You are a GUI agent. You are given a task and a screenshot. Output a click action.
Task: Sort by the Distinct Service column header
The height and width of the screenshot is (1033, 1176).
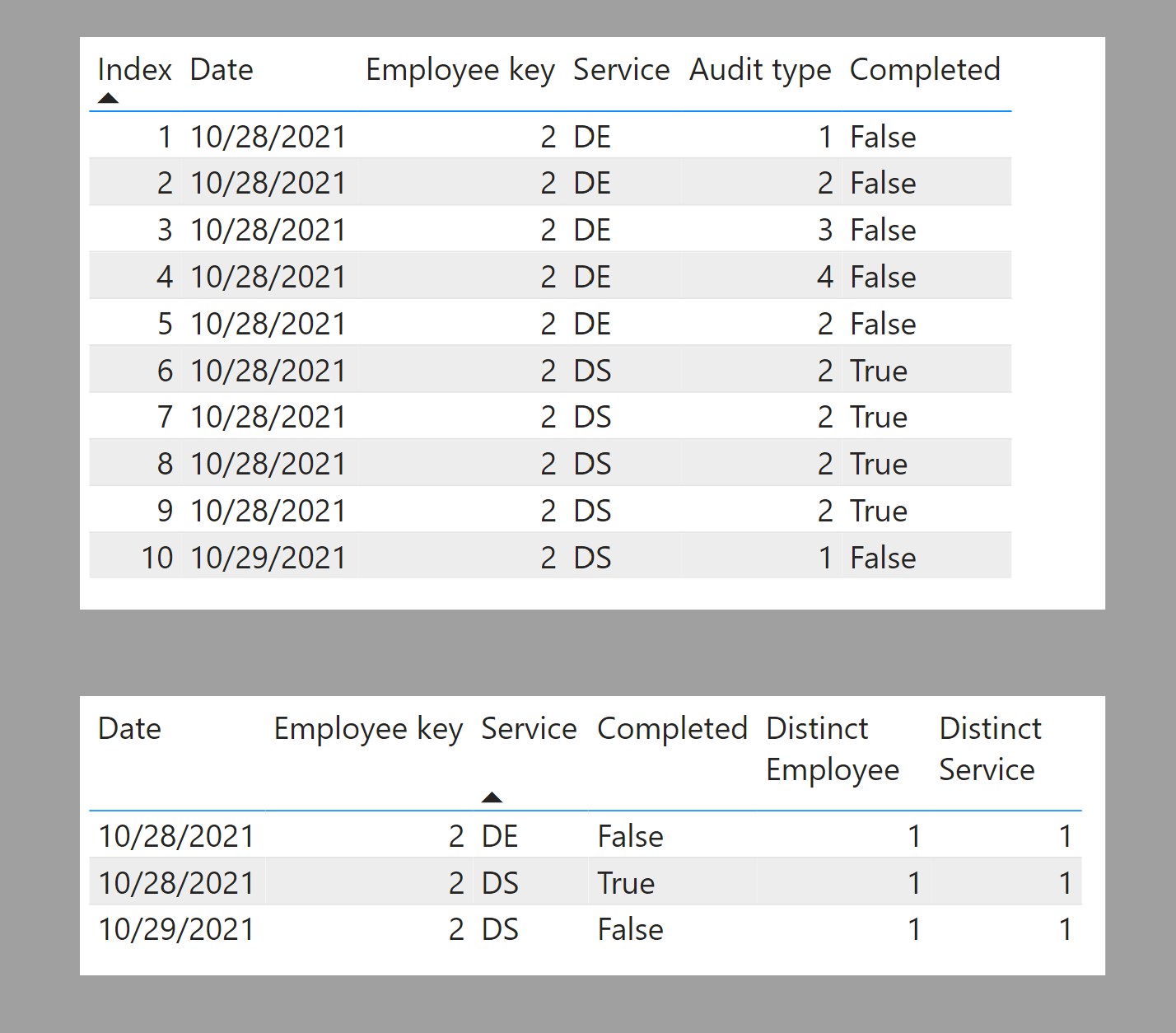tap(990, 749)
